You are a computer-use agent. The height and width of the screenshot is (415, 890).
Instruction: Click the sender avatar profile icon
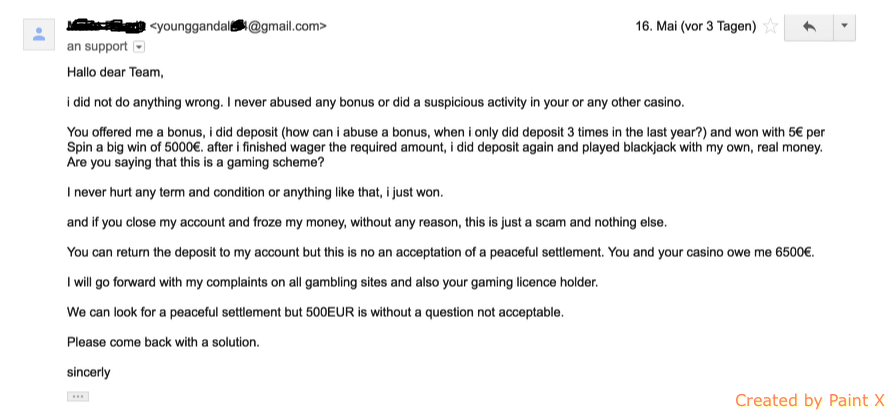point(39,34)
